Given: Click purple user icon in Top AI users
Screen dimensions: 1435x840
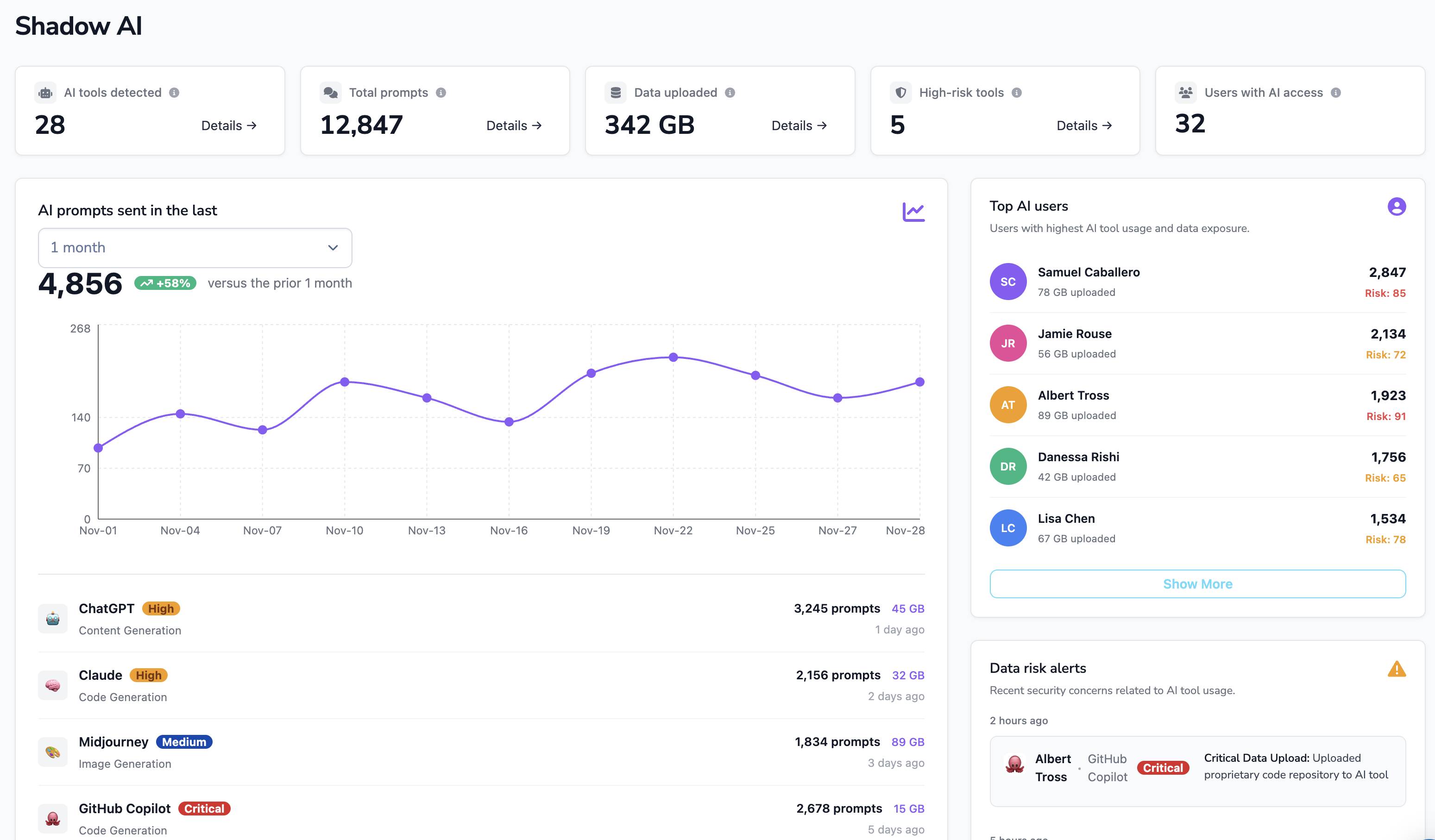Looking at the screenshot, I should (x=1396, y=207).
